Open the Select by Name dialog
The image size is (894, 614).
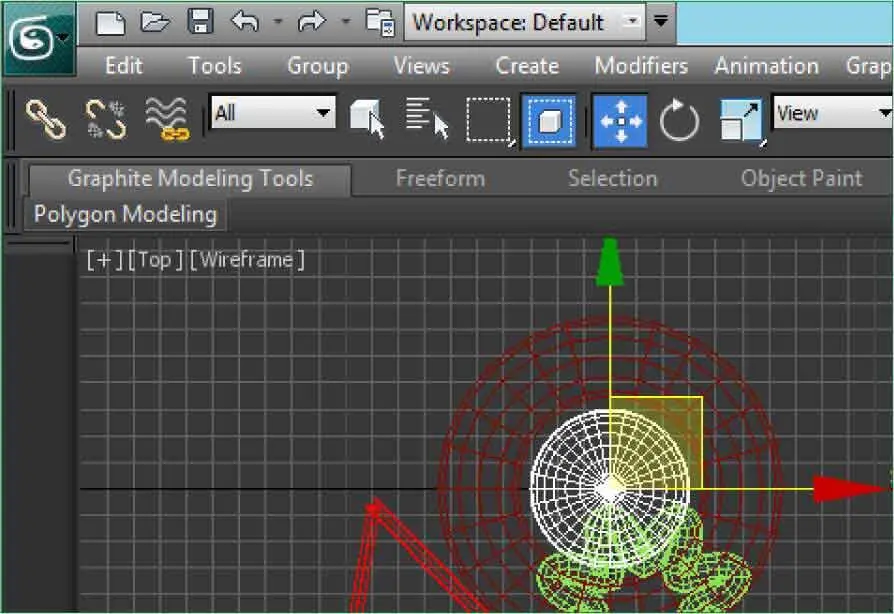coord(426,119)
